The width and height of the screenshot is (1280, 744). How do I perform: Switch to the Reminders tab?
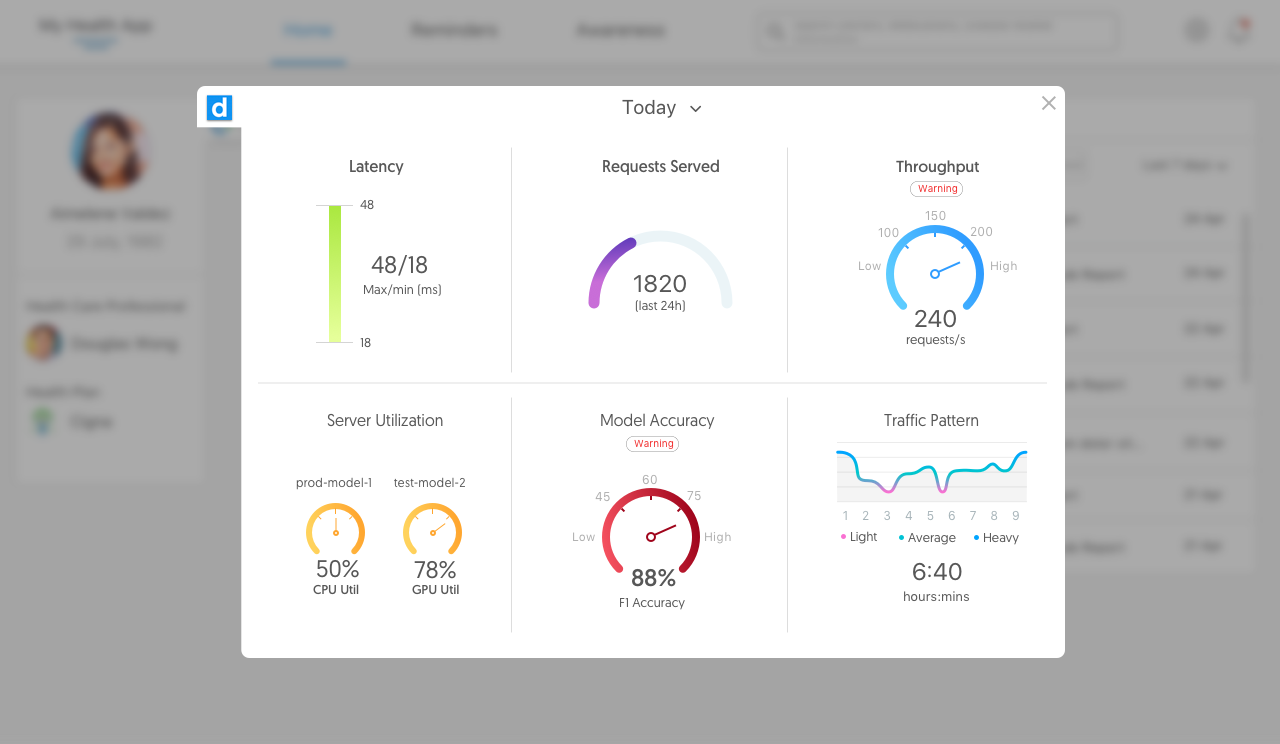coord(454,30)
